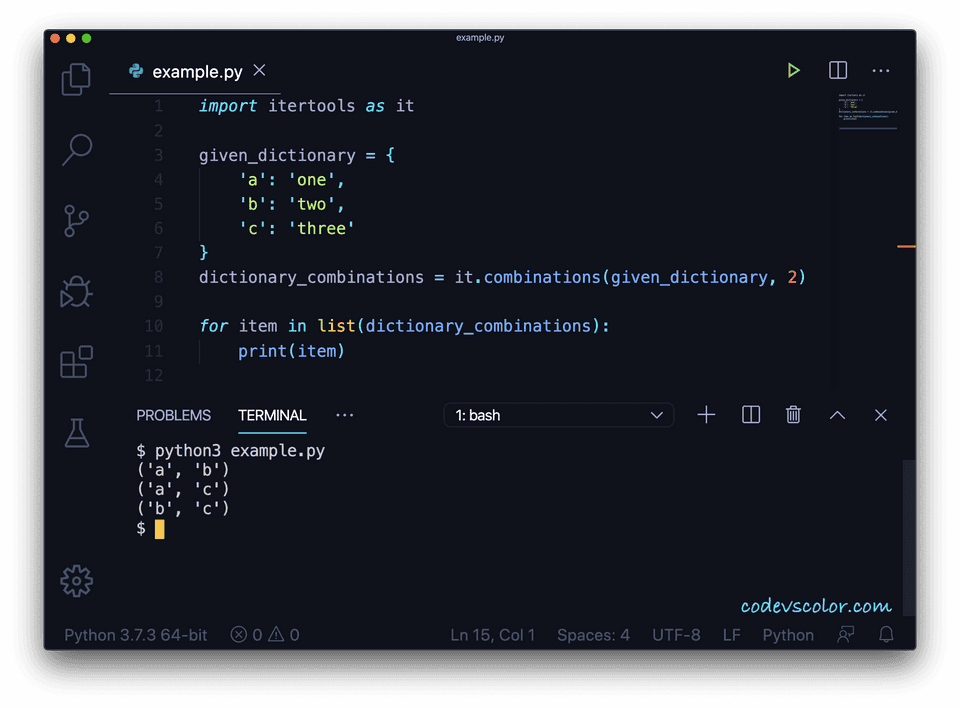960x708 pixels.
Task: Create a new terminal with the plus icon
Action: point(706,414)
